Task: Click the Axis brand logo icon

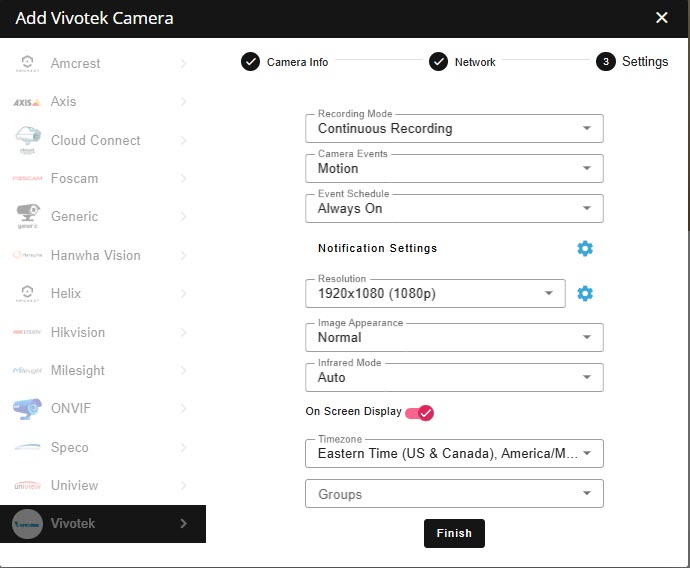Action: click(27, 102)
